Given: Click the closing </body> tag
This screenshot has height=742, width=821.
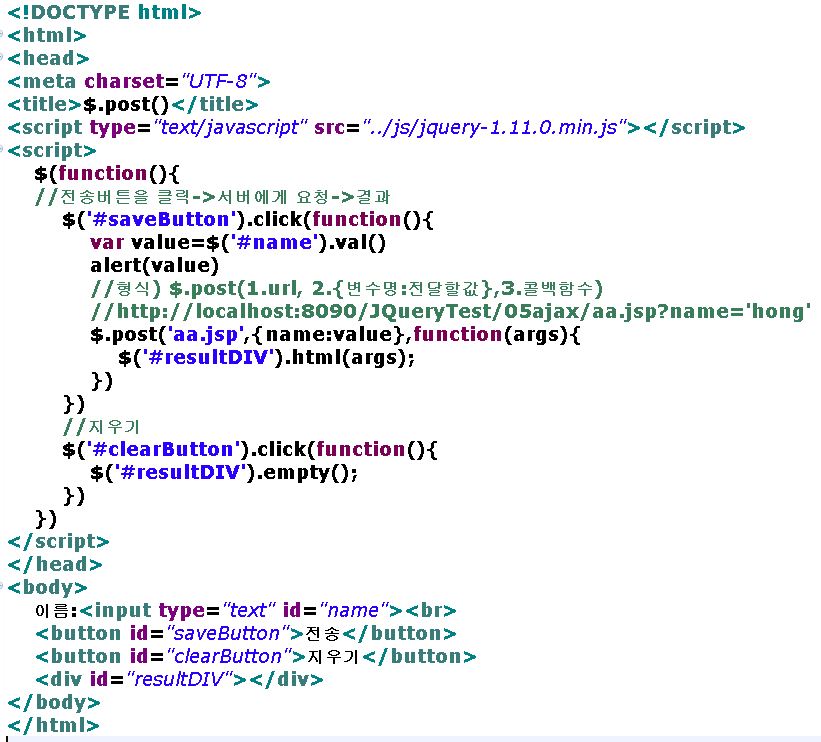Looking at the screenshot, I should 53,703.
